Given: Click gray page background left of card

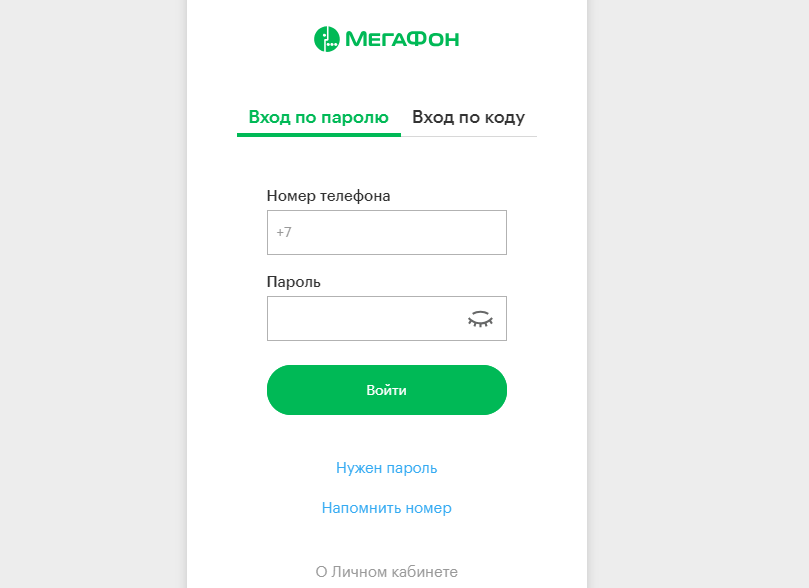Looking at the screenshot, I should click(x=93, y=294).
